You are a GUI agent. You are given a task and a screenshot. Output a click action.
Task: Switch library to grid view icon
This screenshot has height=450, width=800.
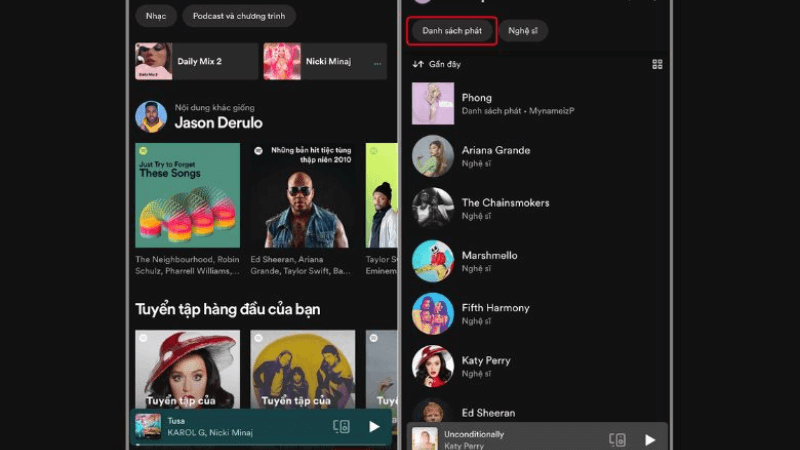(x=657, y=64)
